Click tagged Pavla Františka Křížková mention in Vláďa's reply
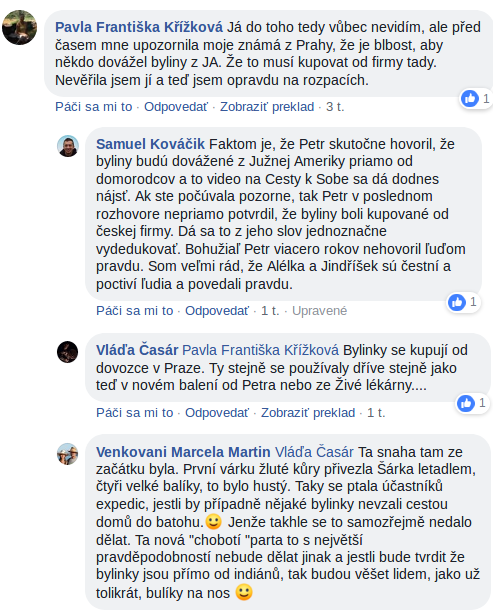This screenshot has height=610, width=493. pyautogui.click(x=260, y=350)
